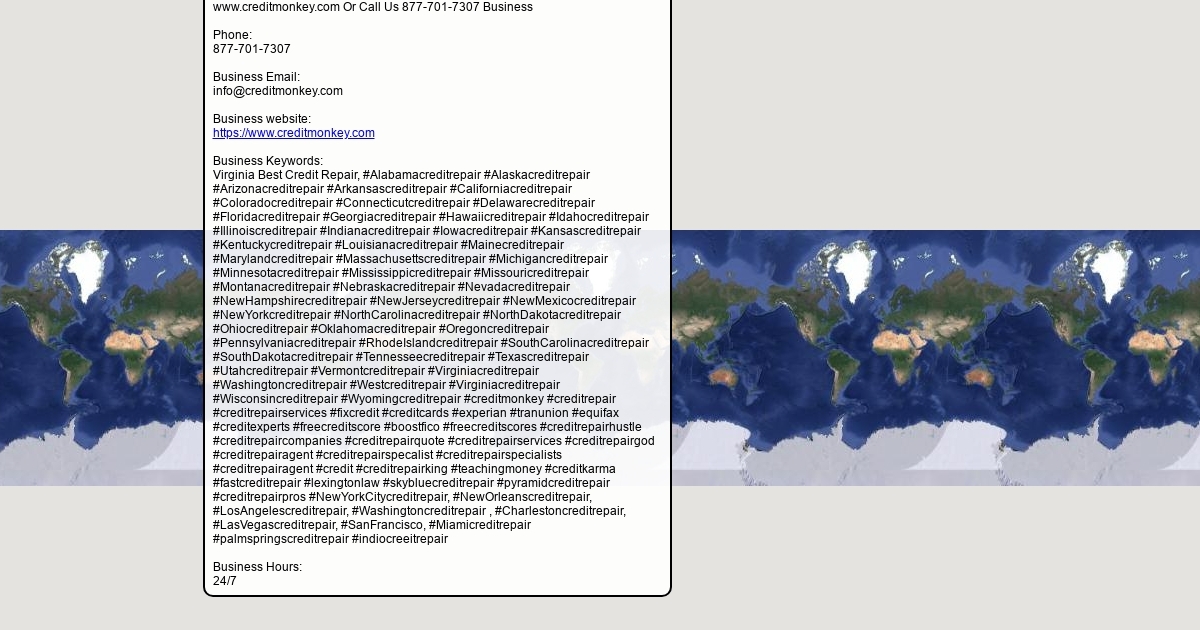Click the #skybluecreditrepair keyword
Screen dimensions: 1200x630
click(x=438, y=483)
